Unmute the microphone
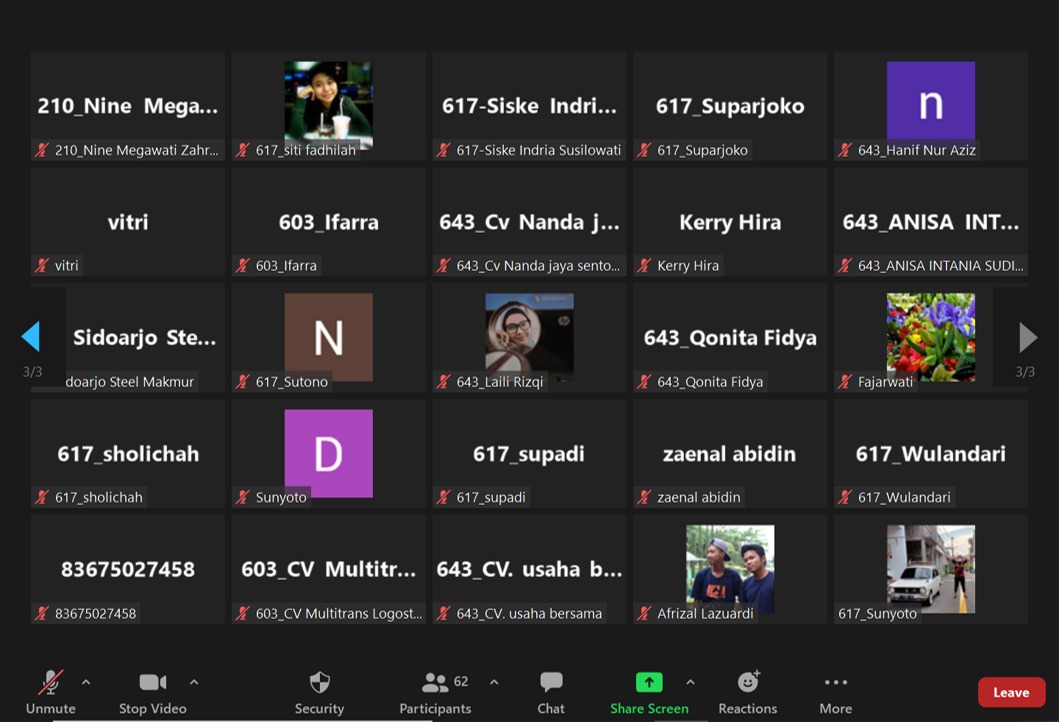This screenshot has width=1059, height=722. pyautogui.click(x=50, y=683)
